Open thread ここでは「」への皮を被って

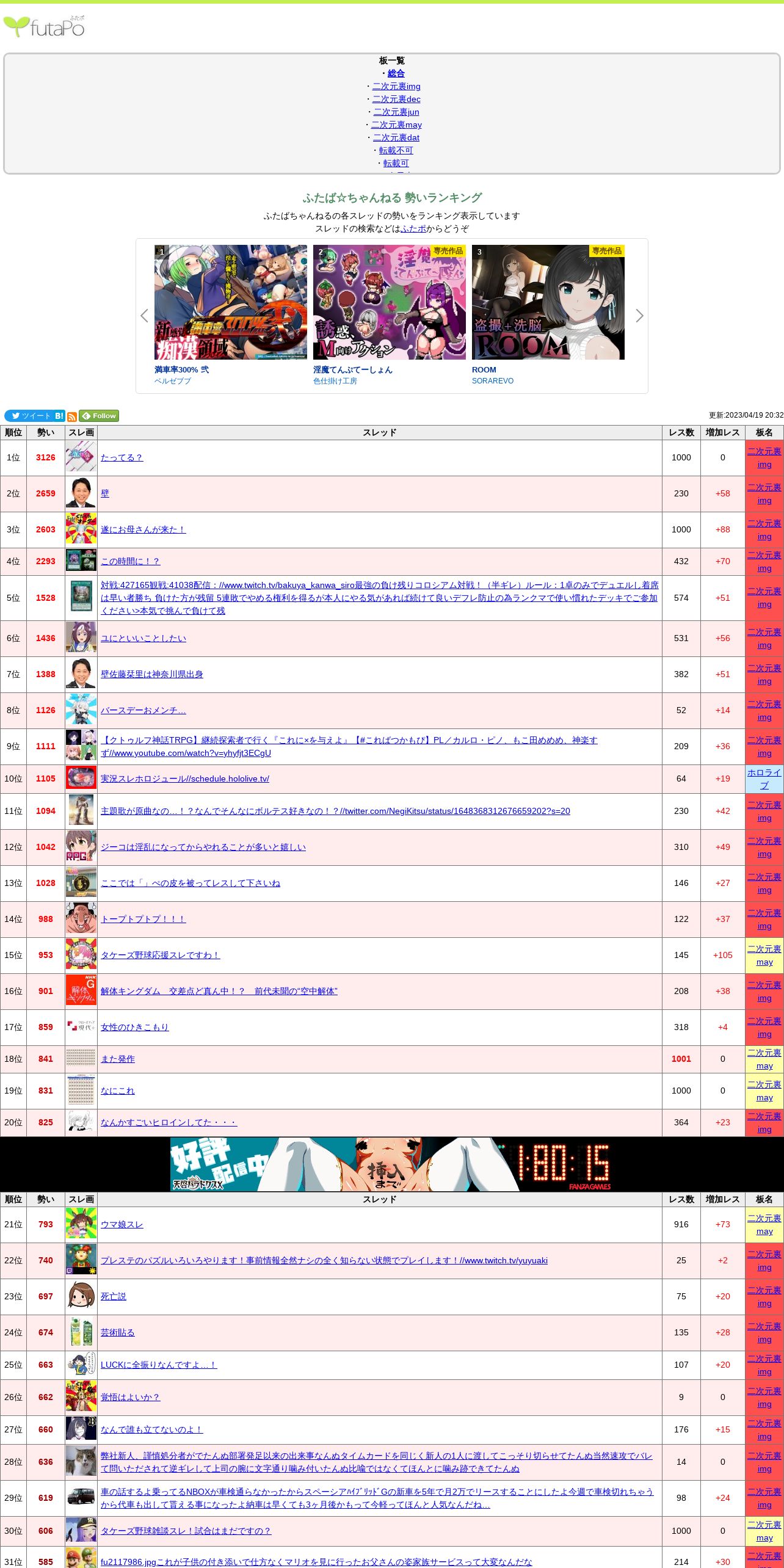pos(191,883)
